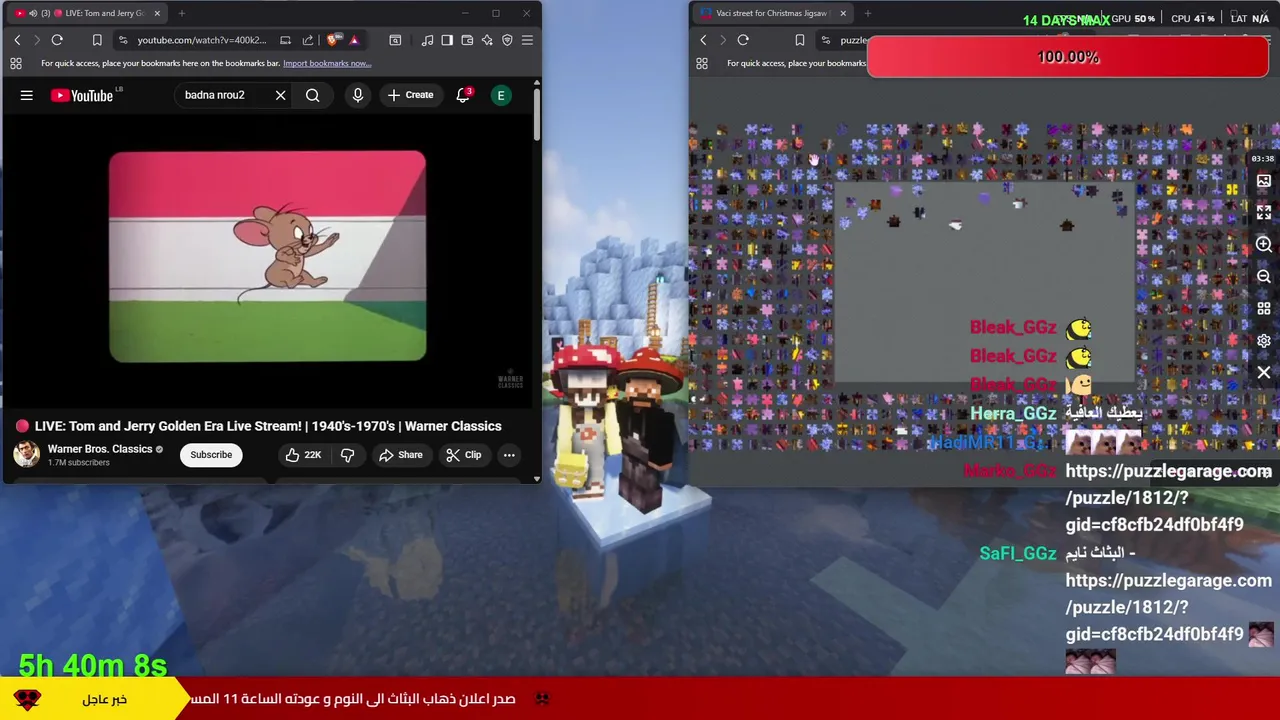Image resolution: width=1280 pixels, height=720 pixels.
Task: Open the puzzle settings gear
Action: 1264,341
